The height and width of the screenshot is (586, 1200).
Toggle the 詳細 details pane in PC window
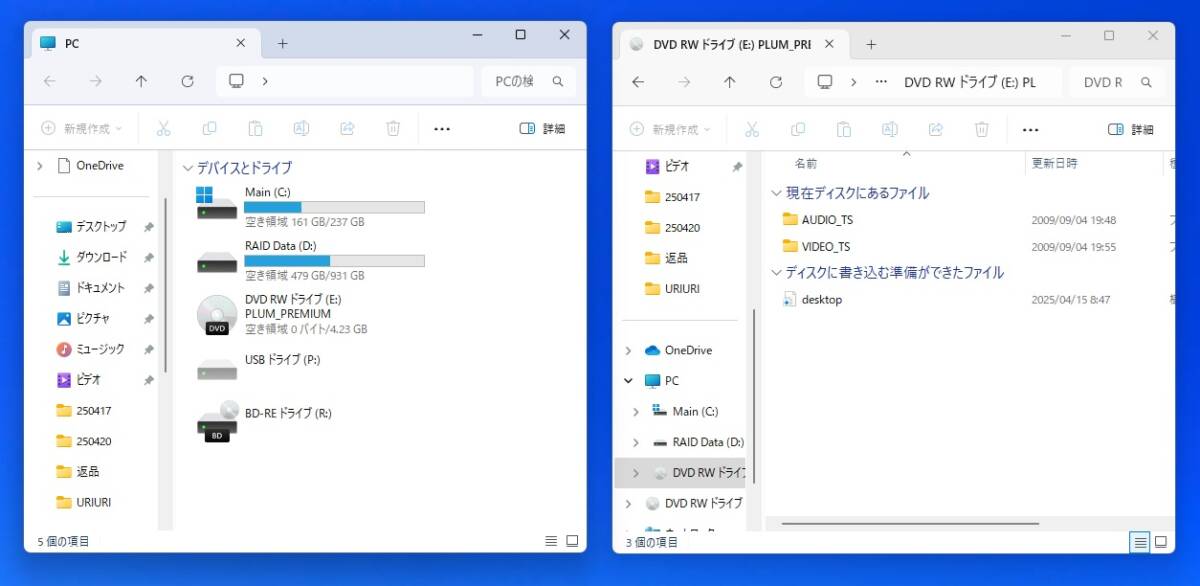[542, 129]
